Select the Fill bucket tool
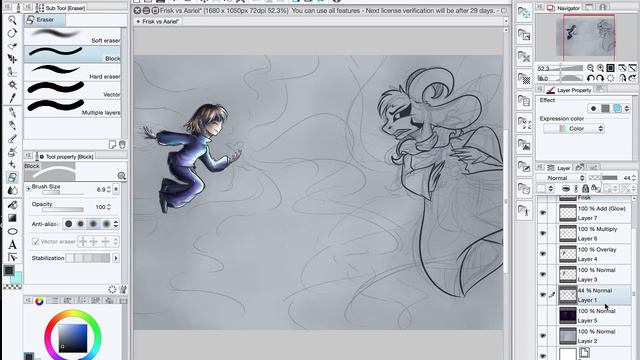The height and width of the screenshot is (360, 640). tap(12, 205)
